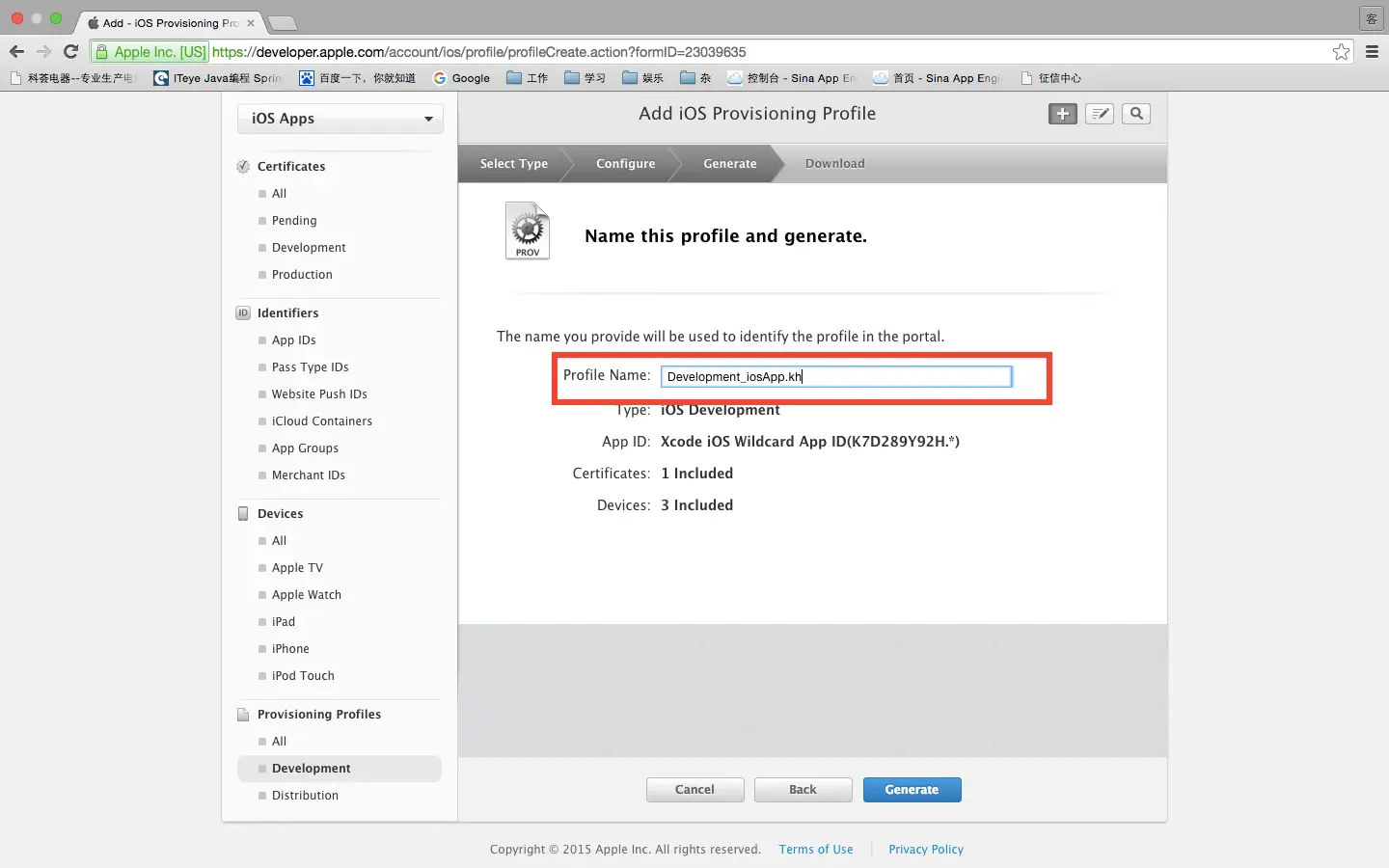1389x868 pixels.
Task: Click the browser address bar URL
Action: click(x=478, y=52)
